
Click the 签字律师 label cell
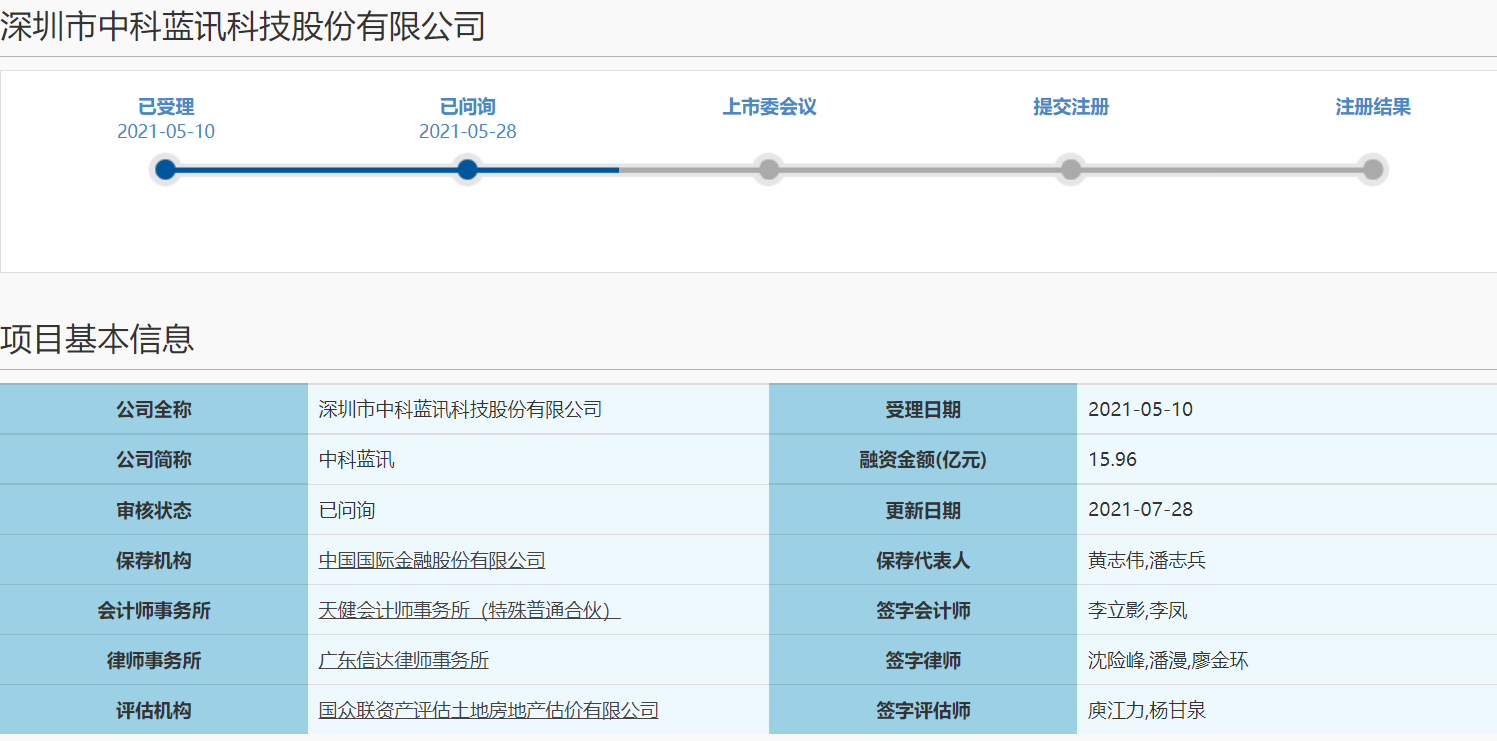923,660
